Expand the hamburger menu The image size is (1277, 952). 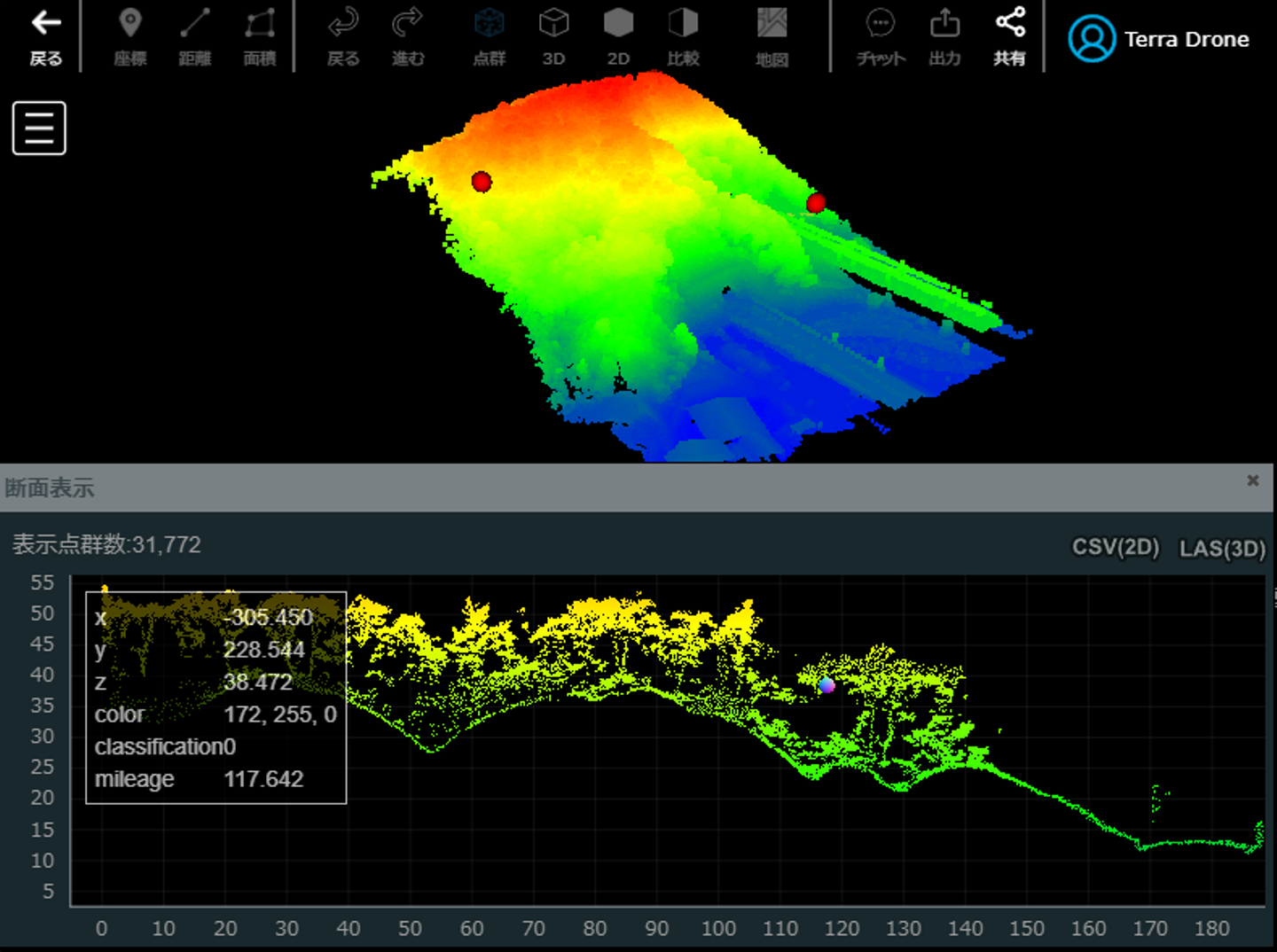click(x=39, y=129)
